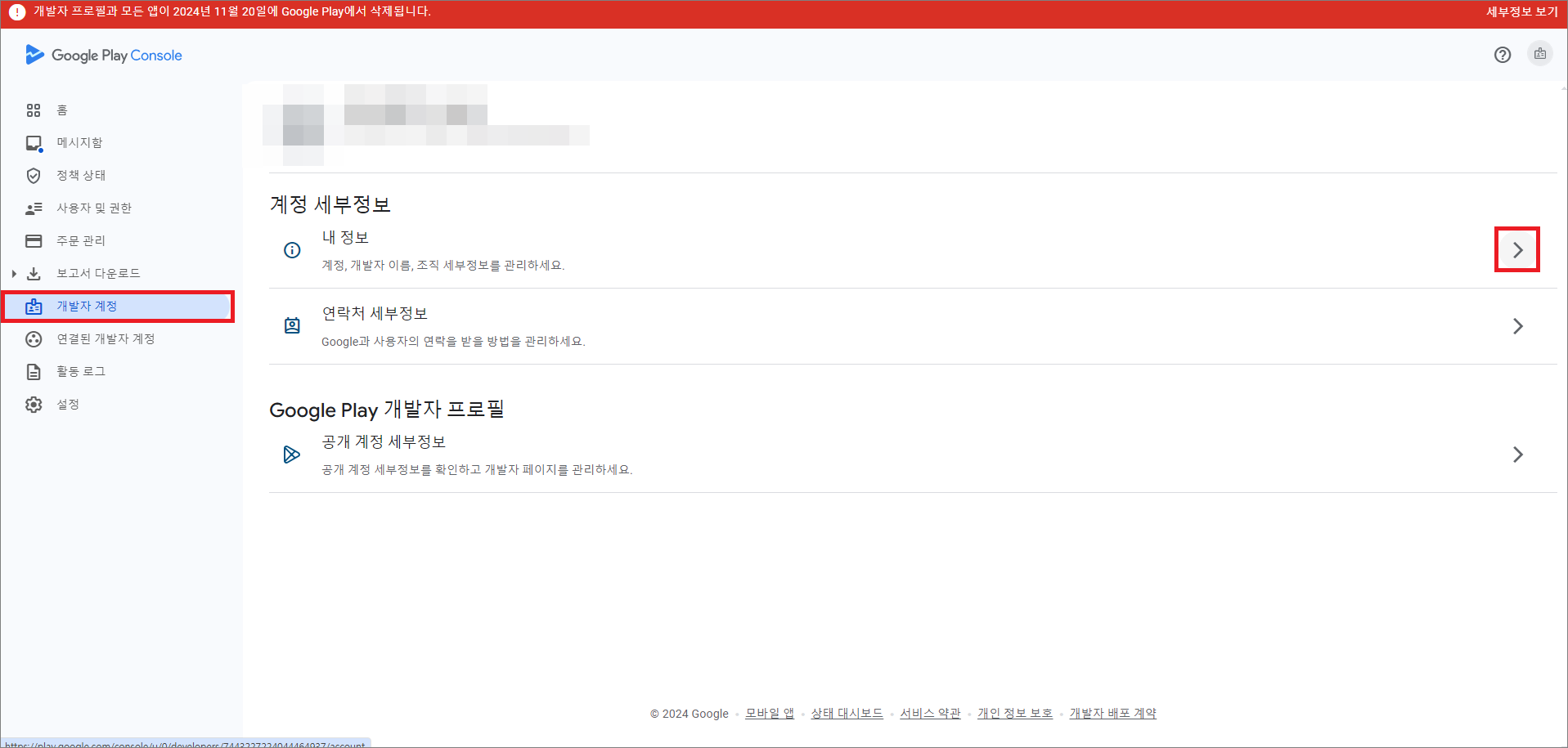Open the 서비스 약관 footer link
Screen dimensions: 1568x748
point(930,714)
